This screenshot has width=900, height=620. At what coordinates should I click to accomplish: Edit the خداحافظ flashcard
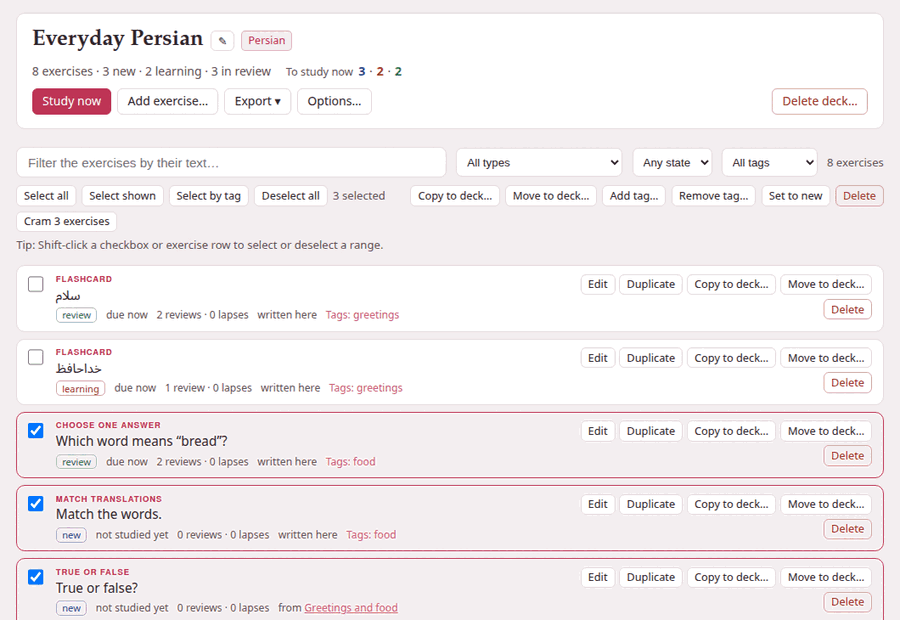click(x=598, y=358)
